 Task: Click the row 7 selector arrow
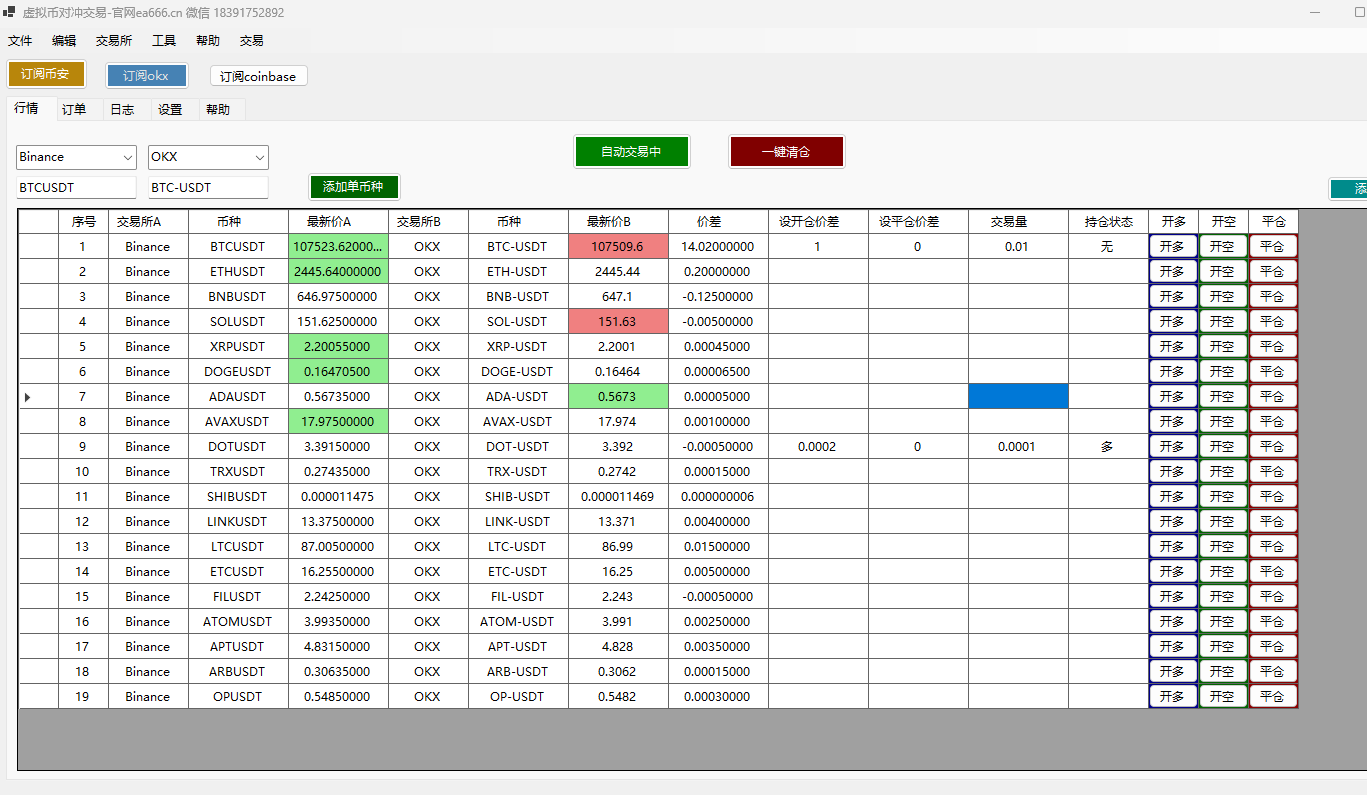pyautogui.click(x=27, y=397)
